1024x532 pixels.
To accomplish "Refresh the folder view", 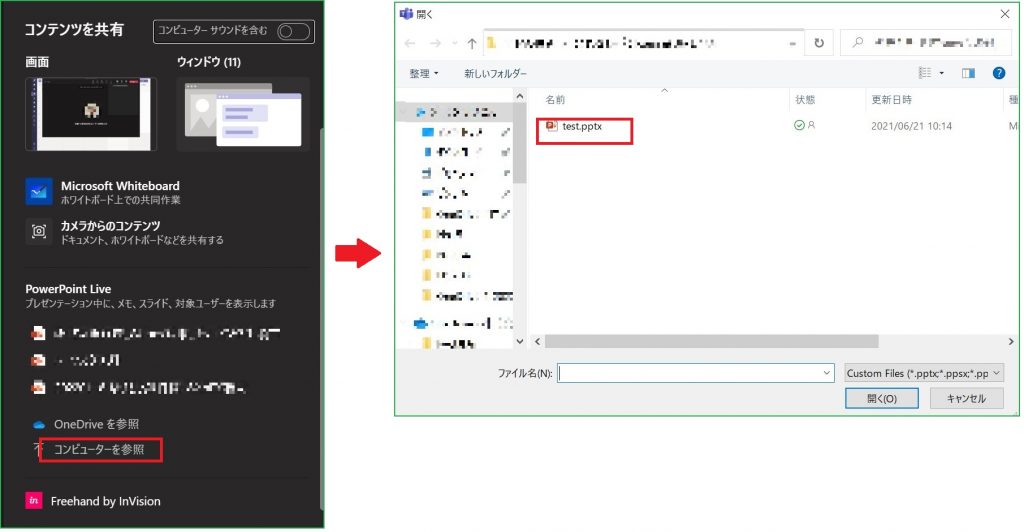I will click(x=819, y=43).
